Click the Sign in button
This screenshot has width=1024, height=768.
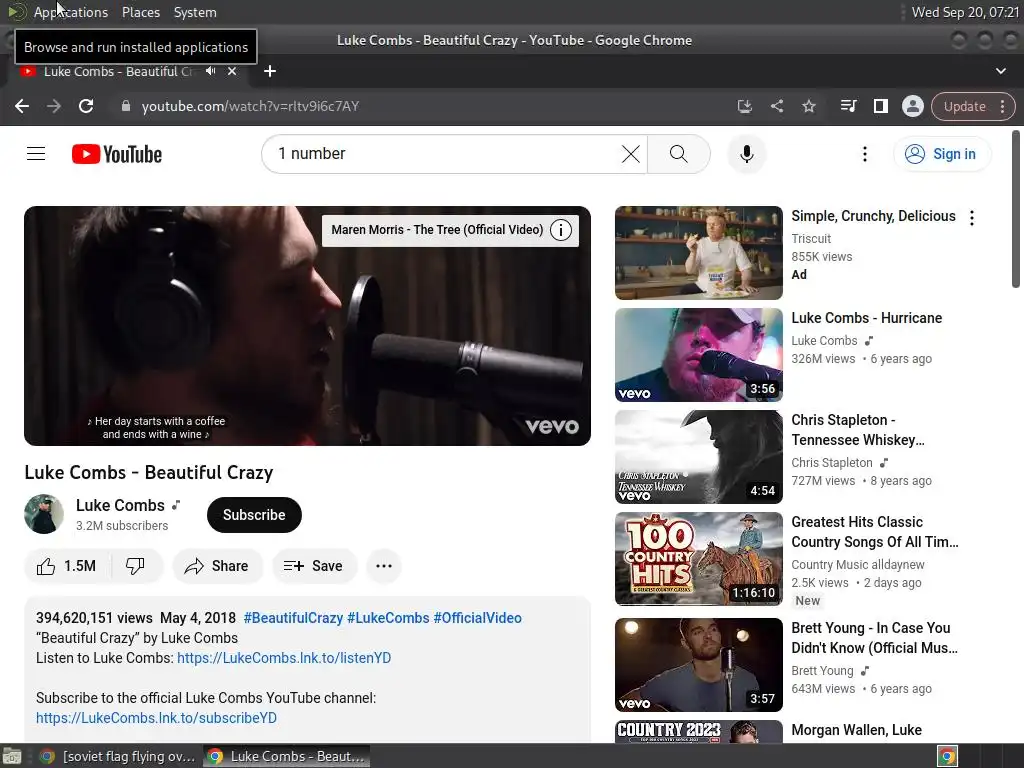coord(941,154)
